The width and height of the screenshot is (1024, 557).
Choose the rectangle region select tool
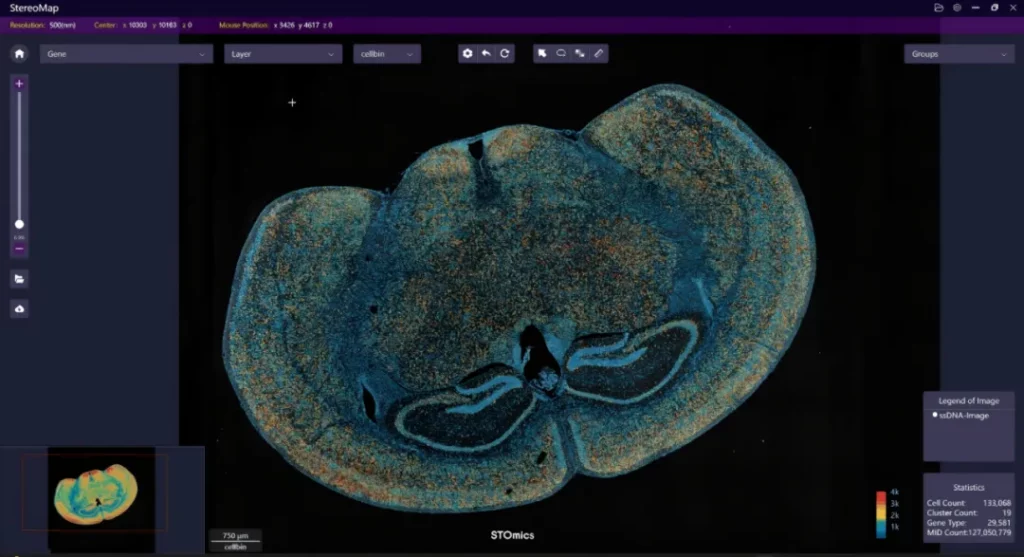coord(580,54)
